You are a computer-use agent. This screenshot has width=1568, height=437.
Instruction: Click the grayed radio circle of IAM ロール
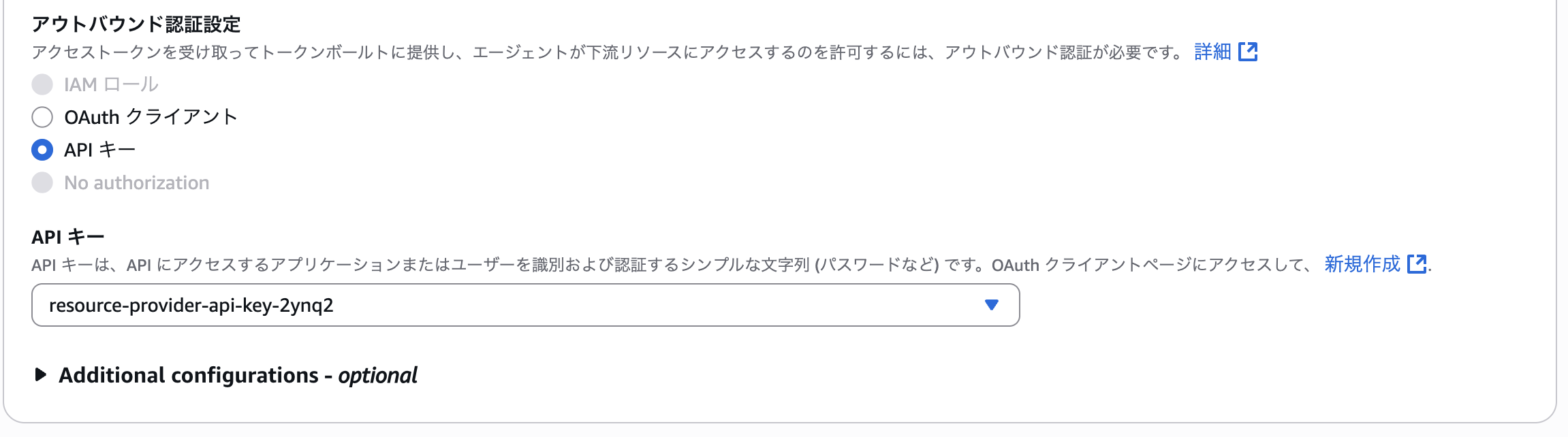(x=42, y=84)
